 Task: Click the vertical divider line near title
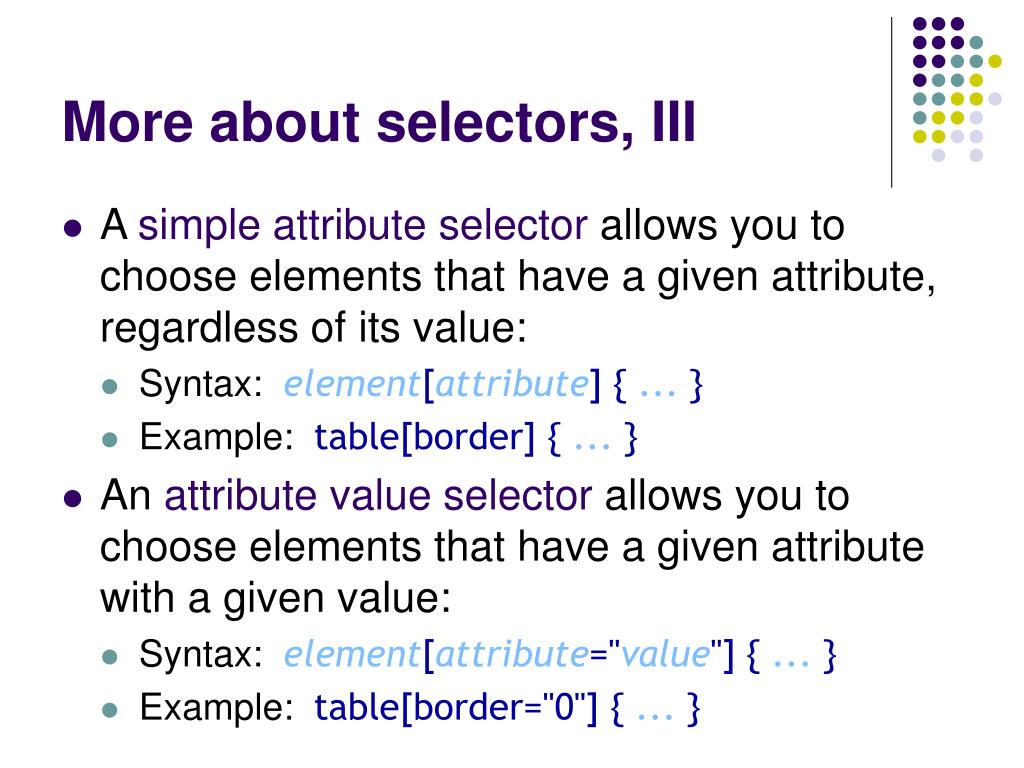point(891,103)
